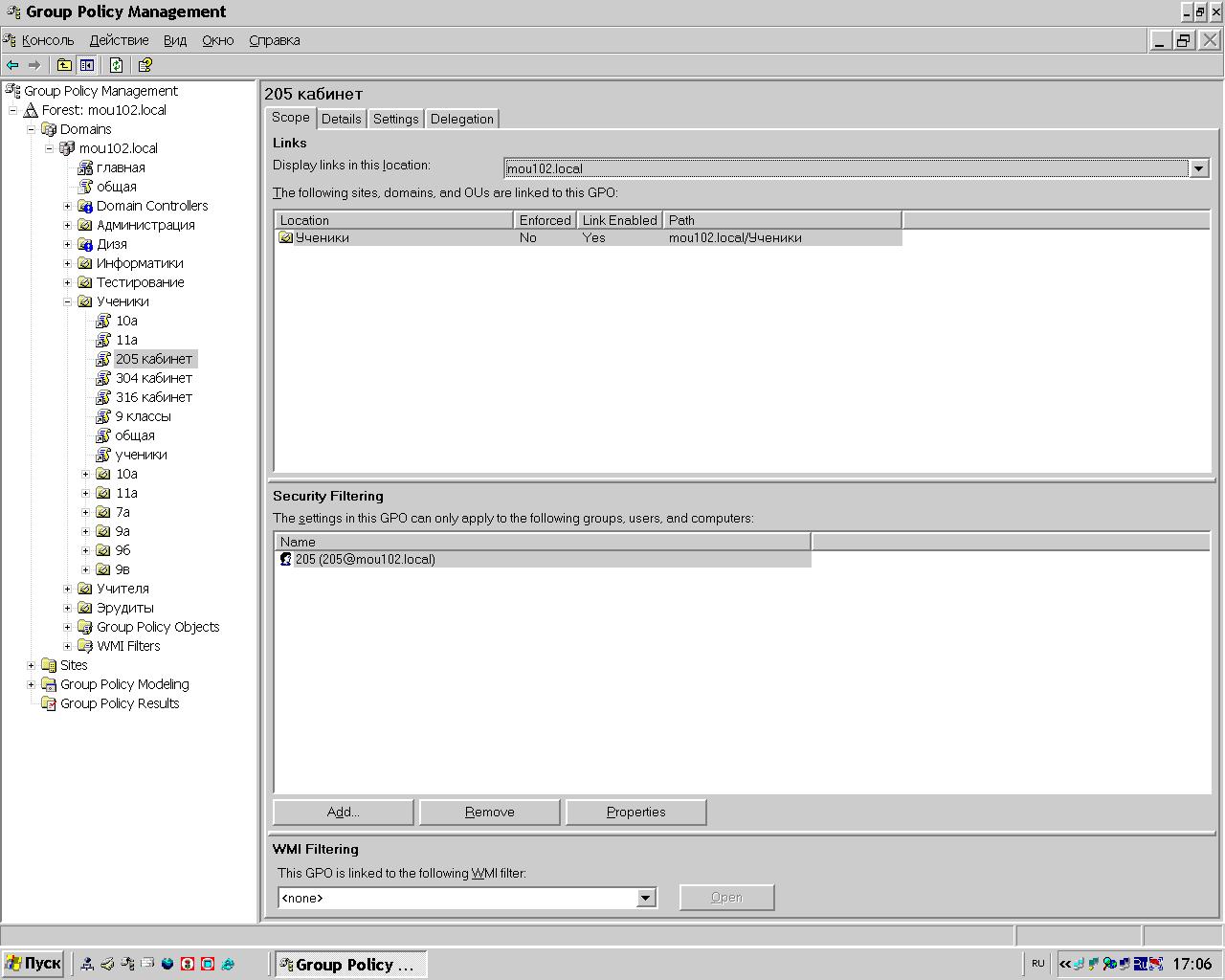Expand the Учителя organizational unit
The width and height of the screenshot is (1225, 980).
coord(68,589)
